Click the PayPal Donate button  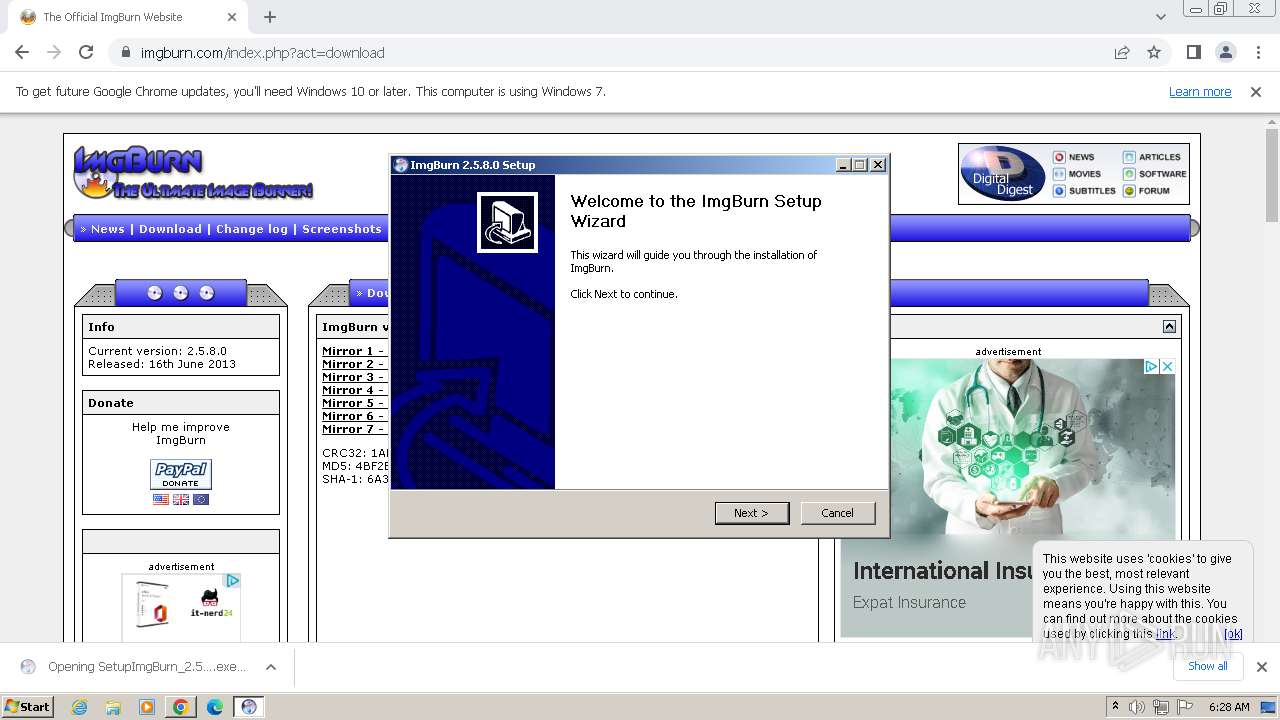(181, 474)
